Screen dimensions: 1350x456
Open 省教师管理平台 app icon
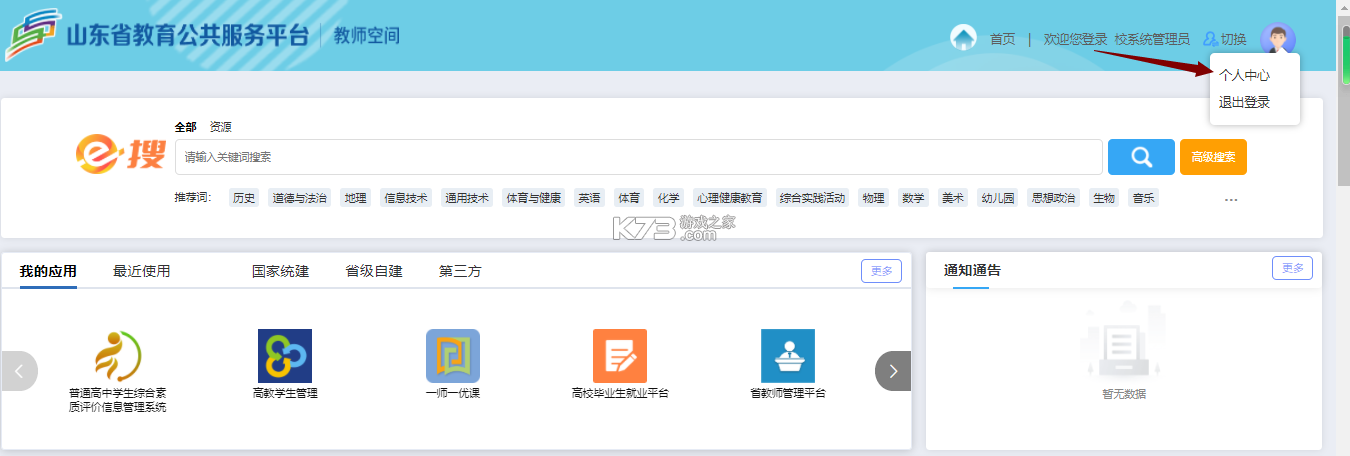tap(788, 356)
